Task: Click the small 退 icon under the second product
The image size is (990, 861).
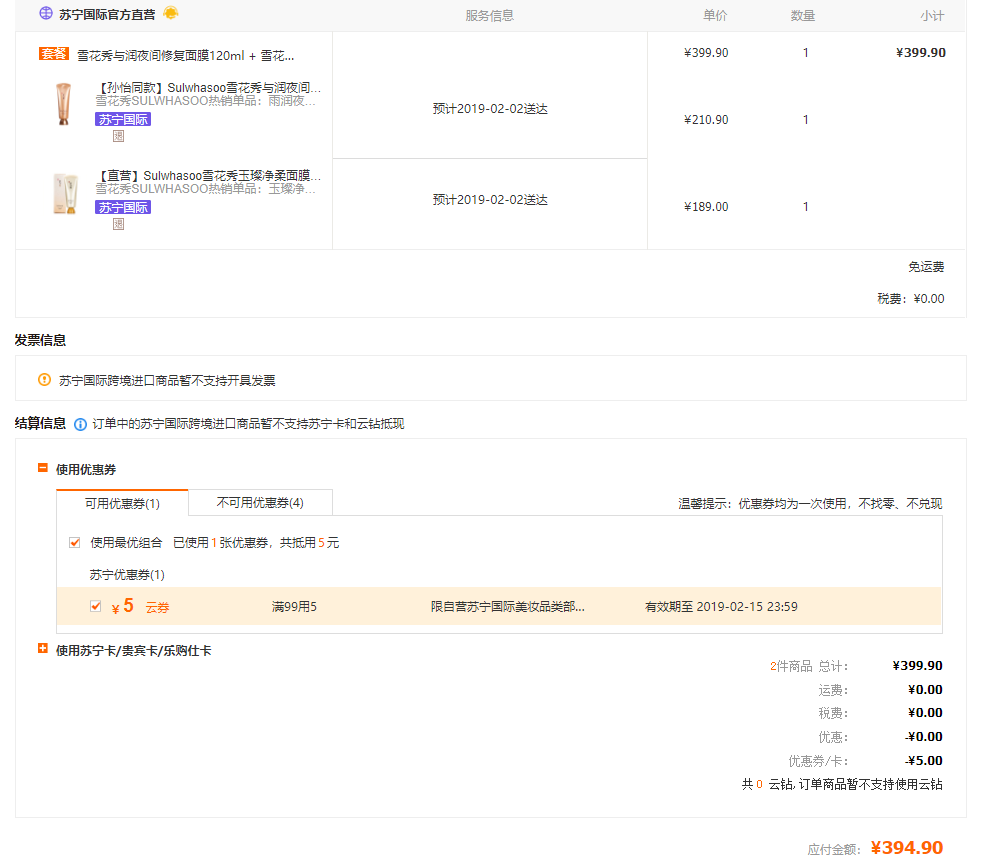Action: [118, 224]
